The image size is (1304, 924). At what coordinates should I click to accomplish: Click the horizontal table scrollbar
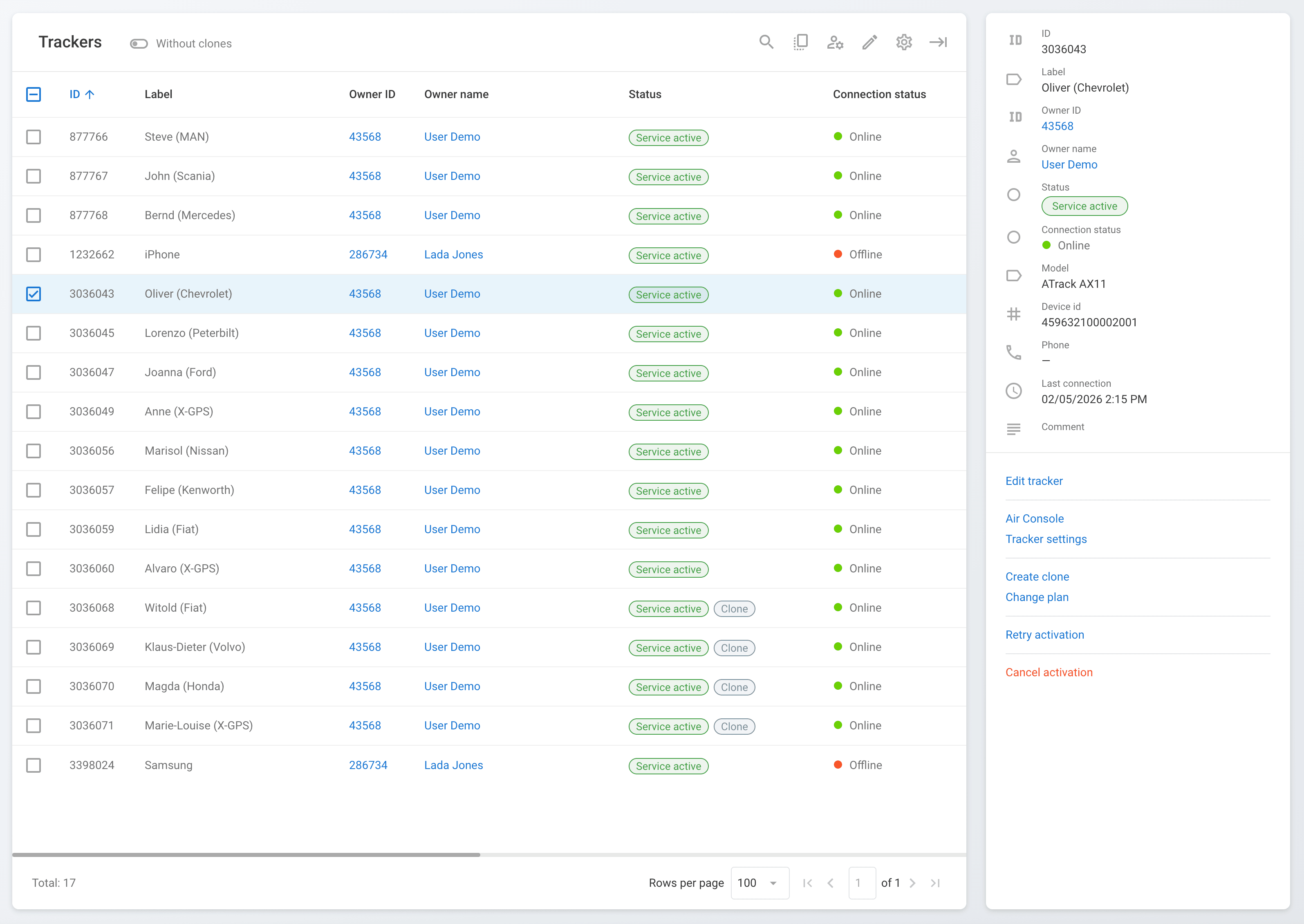[246, 854]
